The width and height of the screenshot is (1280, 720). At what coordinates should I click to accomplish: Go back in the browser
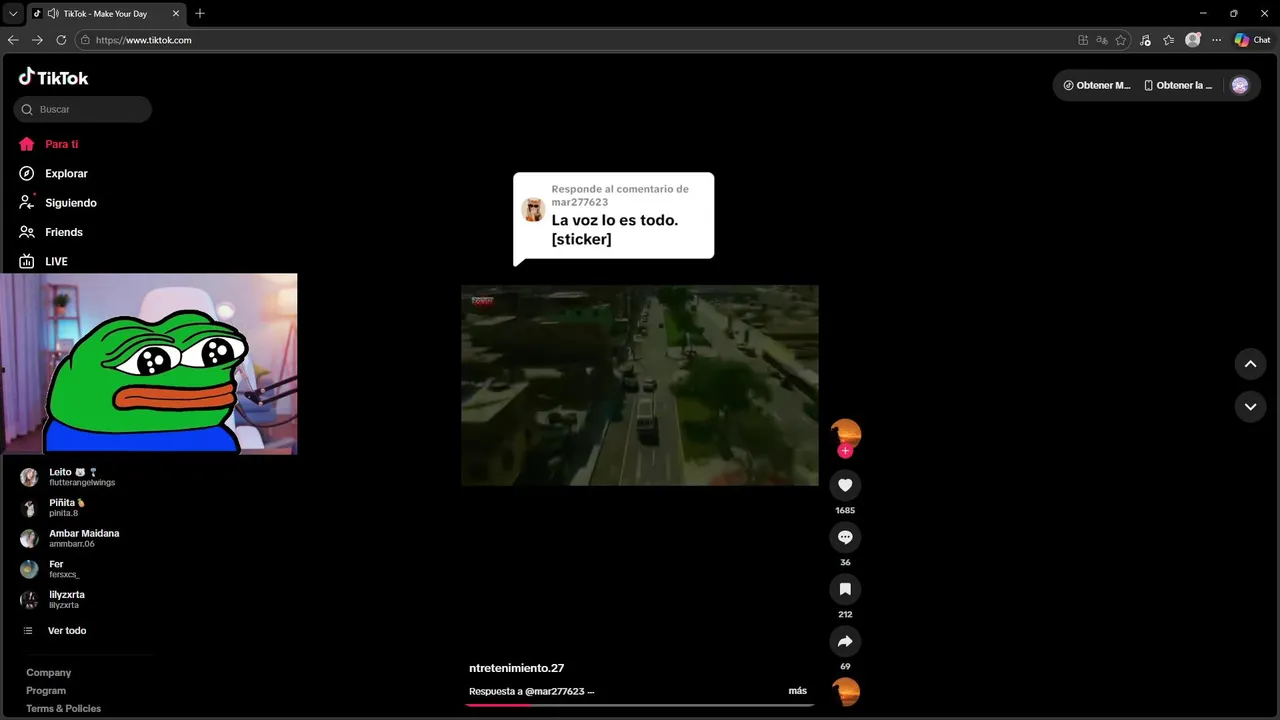tap(13, 40)
